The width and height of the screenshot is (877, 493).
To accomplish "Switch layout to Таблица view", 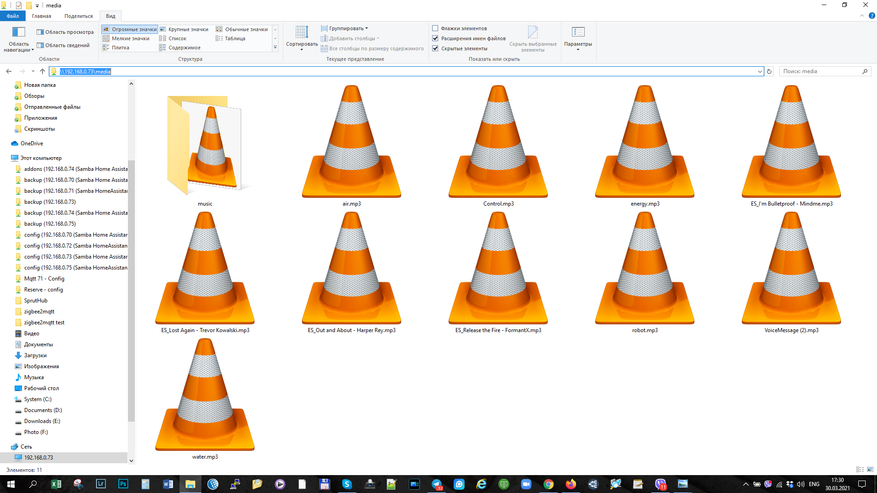I will [x=230, y=39].
